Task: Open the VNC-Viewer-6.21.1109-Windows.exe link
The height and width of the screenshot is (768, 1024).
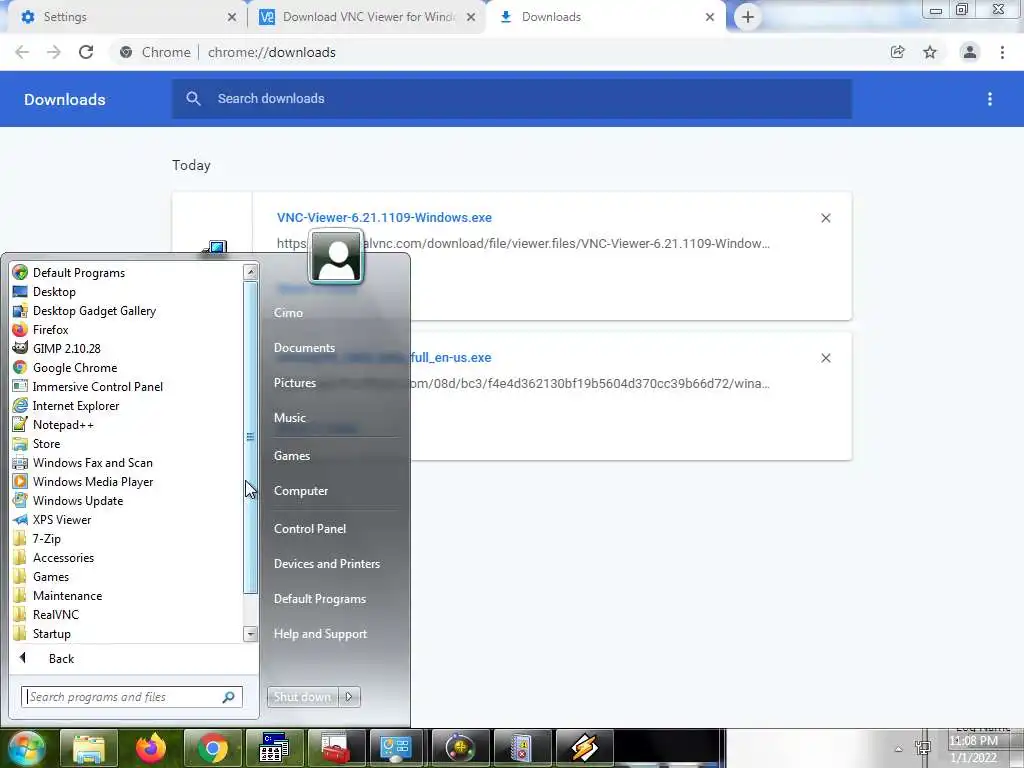Action: (384, 217)
